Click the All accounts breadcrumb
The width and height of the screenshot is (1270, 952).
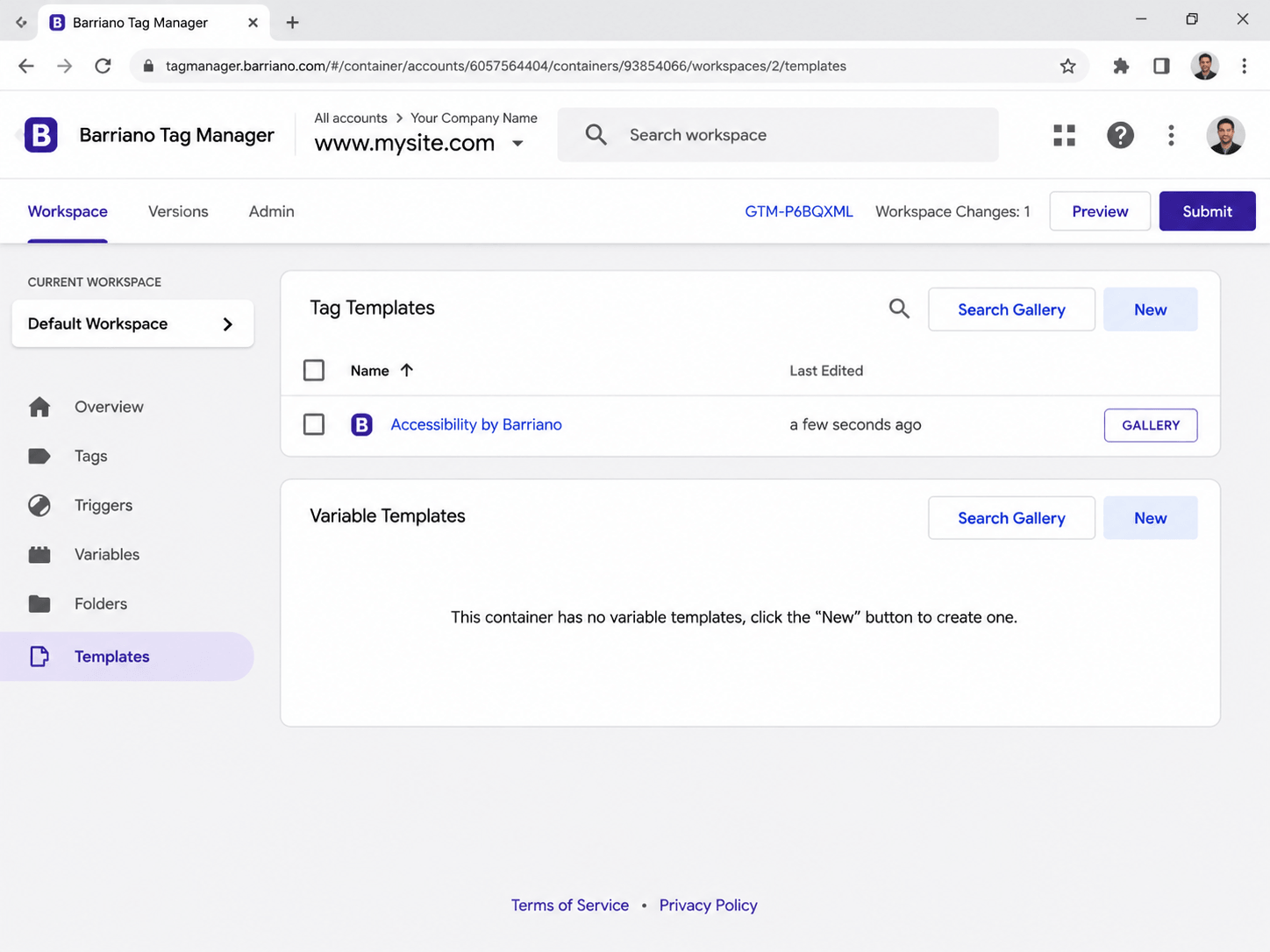coord(351,117)
